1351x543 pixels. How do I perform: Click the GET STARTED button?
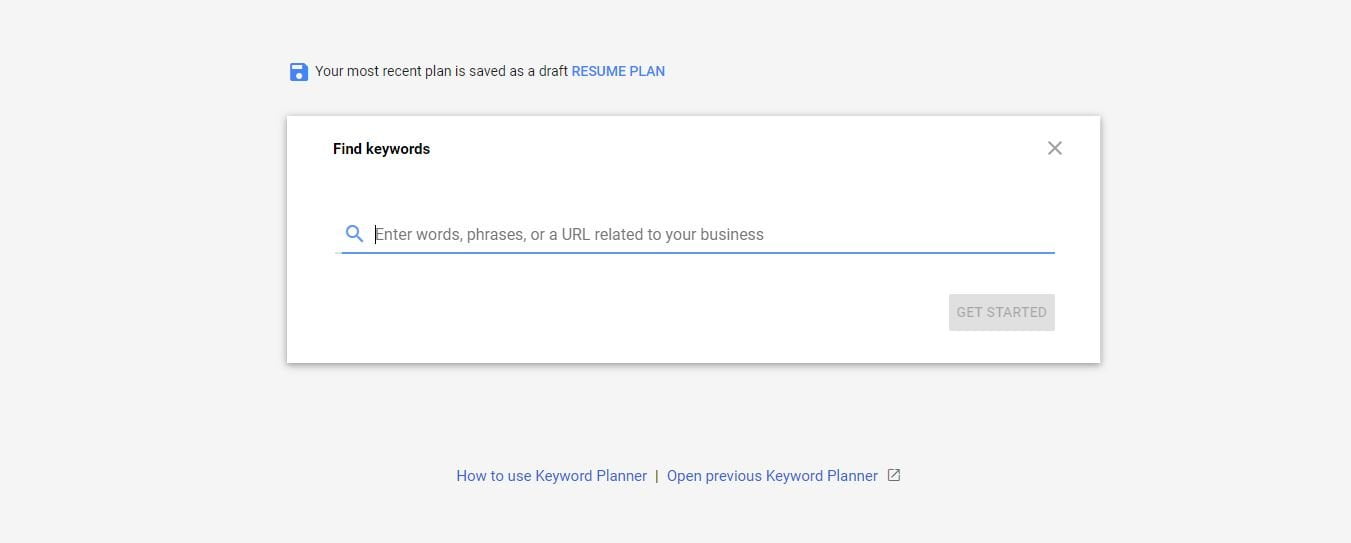point(1001,312)
